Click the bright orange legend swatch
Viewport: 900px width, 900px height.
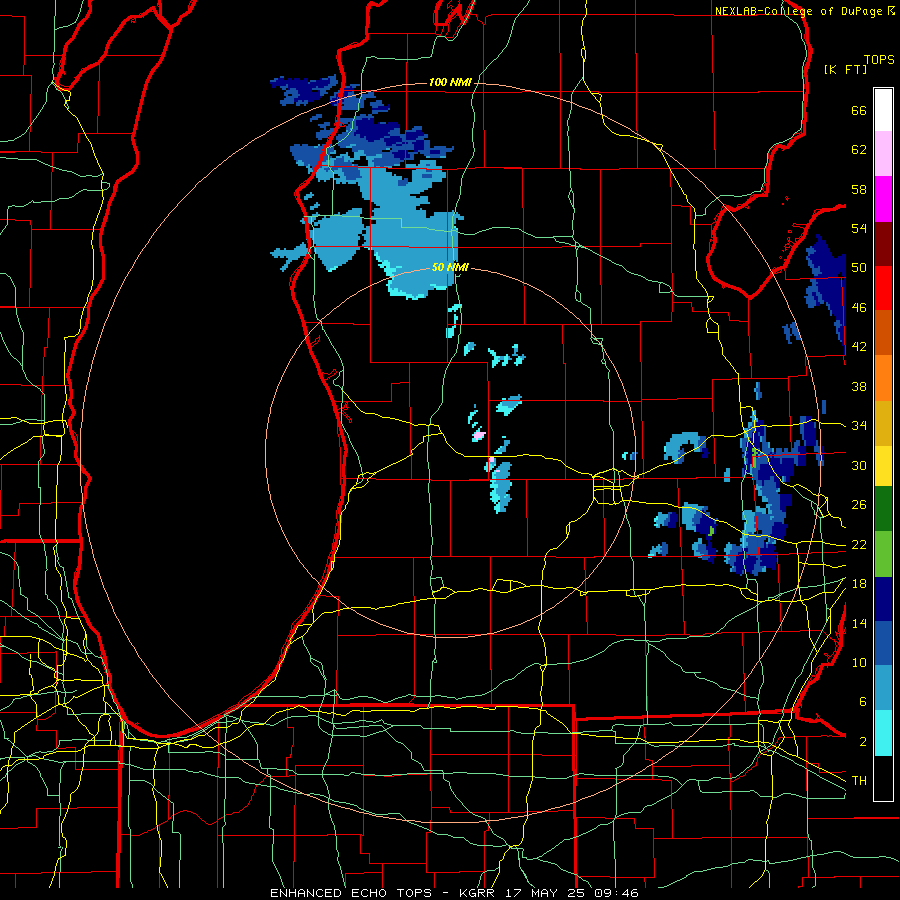coord(883,378)
